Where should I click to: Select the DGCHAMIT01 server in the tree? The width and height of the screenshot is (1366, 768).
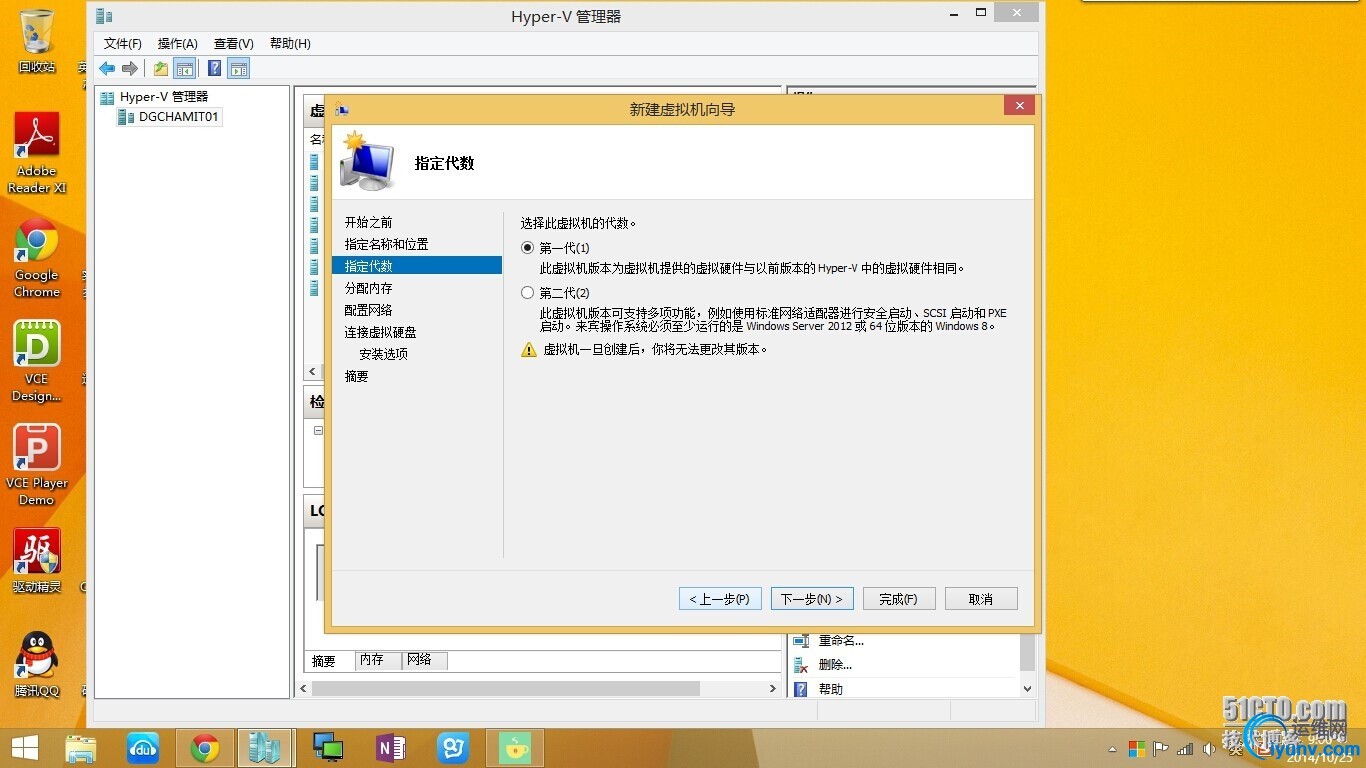pos(178,116)
